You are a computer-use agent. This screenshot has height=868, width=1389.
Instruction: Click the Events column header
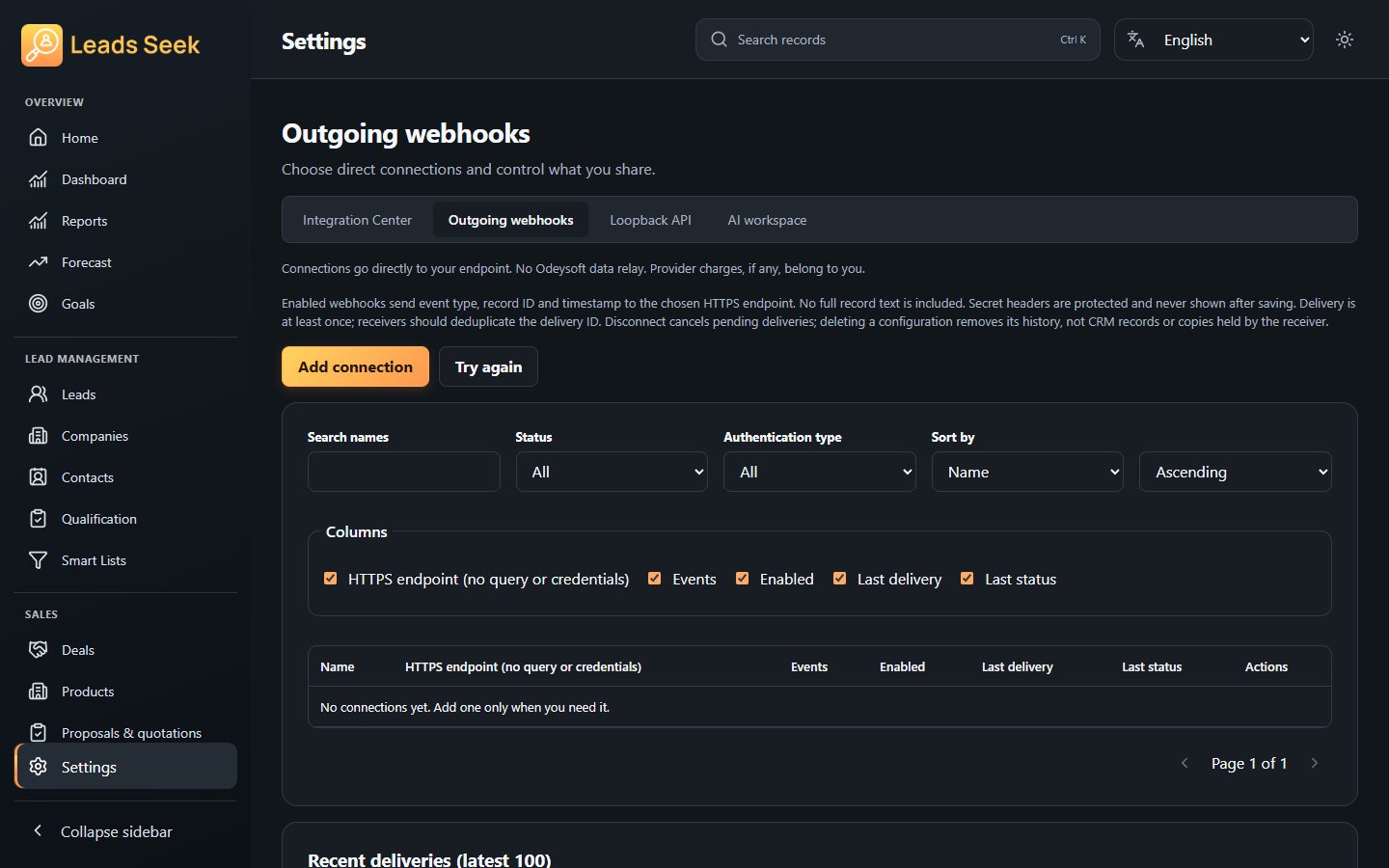pyautogui.click(x=809, y=666)
